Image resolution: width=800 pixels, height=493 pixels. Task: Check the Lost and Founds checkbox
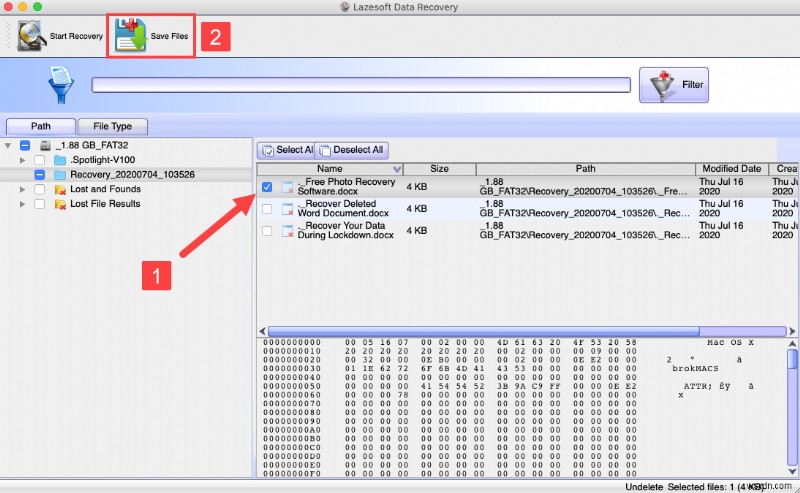tap(39, 189)
